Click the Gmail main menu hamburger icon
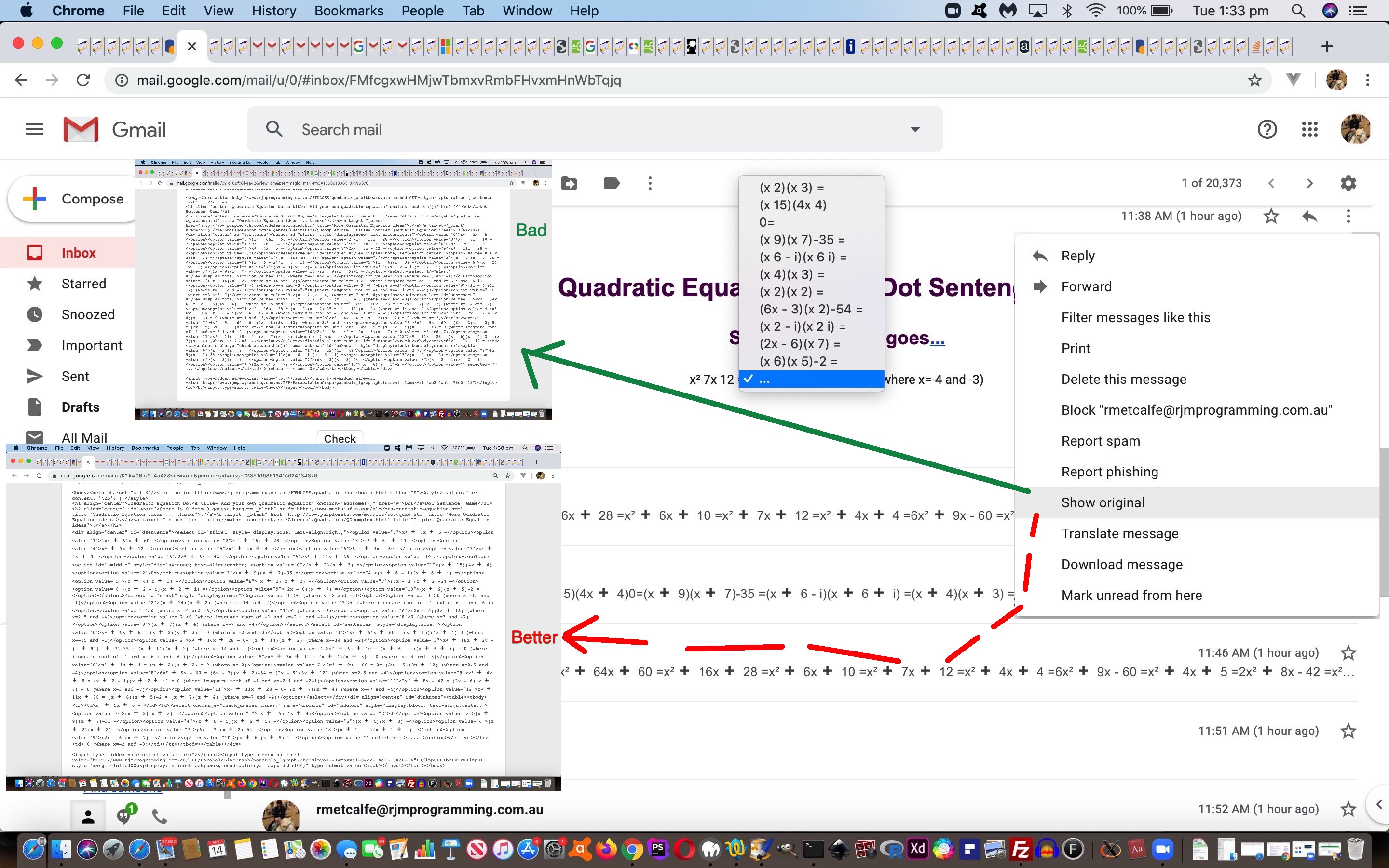Viewport: 1389px width, 868px height. pyautogui.click(x=34, y=130)
